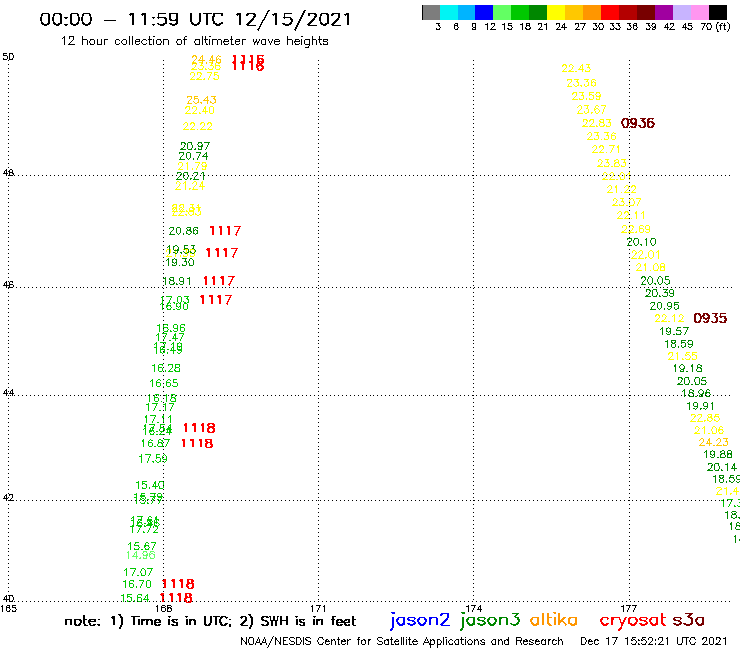740x650 pixels.
Task: Select the black swatch at the scale end
Action: 717,12
